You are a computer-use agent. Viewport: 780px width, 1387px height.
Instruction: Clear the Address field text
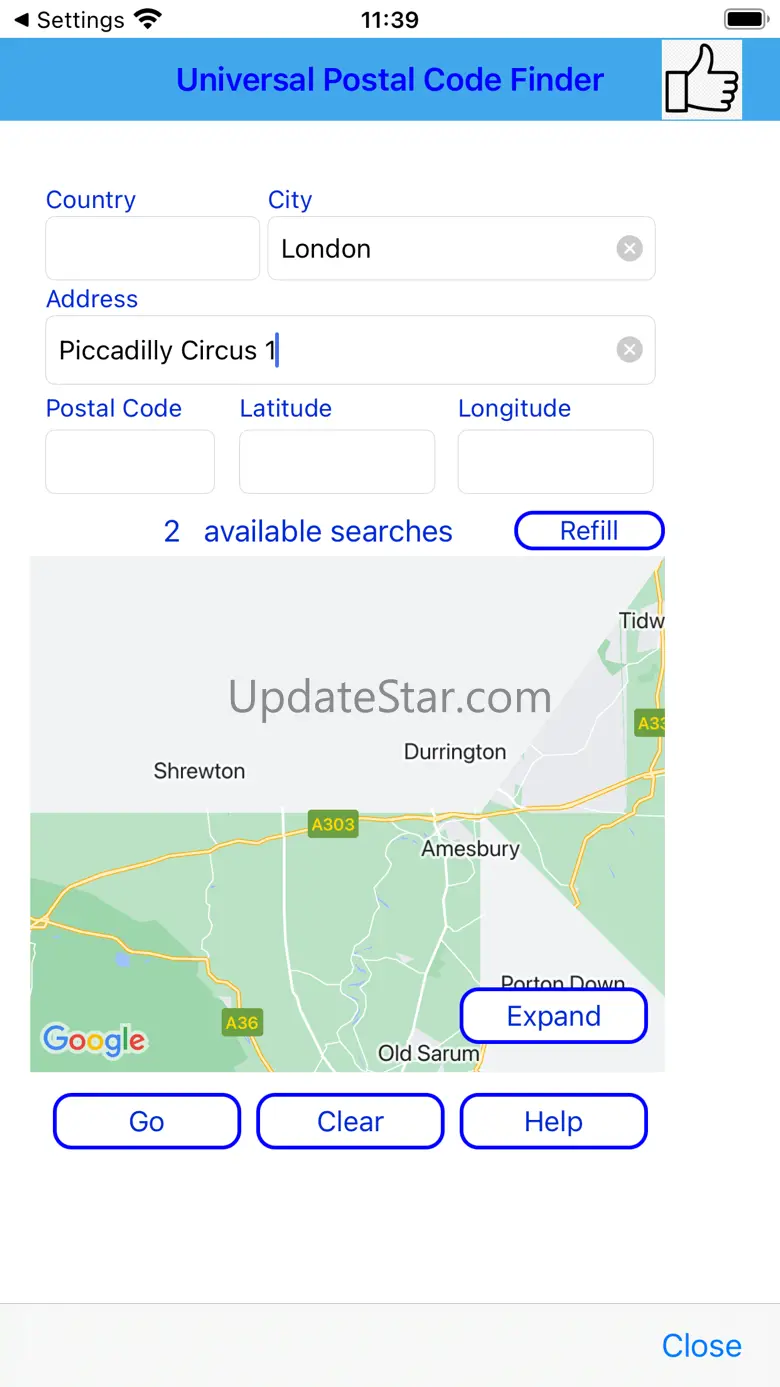click(x=629, y=349)
